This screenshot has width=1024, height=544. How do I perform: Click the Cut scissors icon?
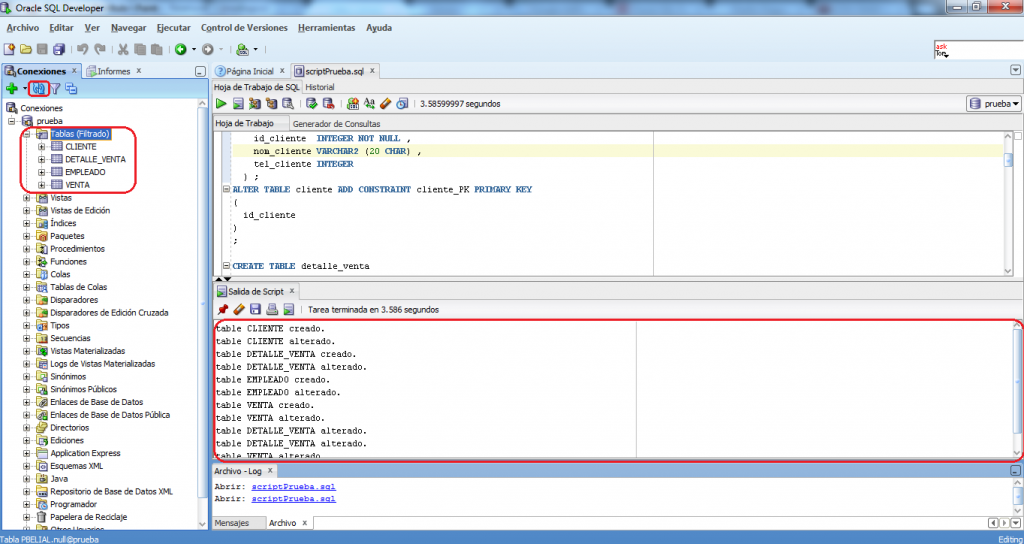pos(123,49)
